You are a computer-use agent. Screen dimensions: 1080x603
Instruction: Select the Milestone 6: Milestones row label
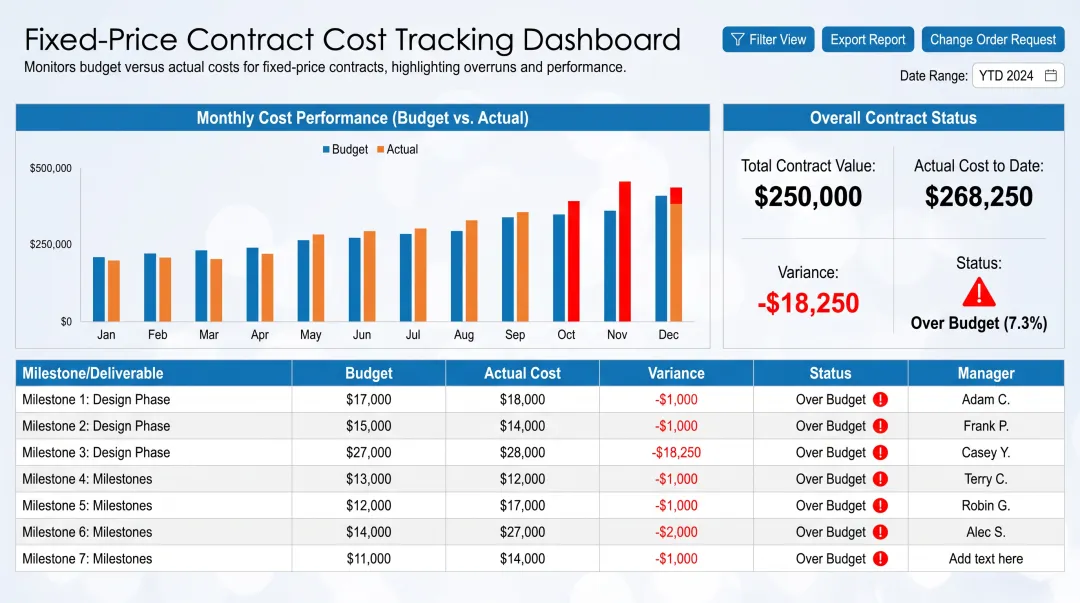coord(87,532)
